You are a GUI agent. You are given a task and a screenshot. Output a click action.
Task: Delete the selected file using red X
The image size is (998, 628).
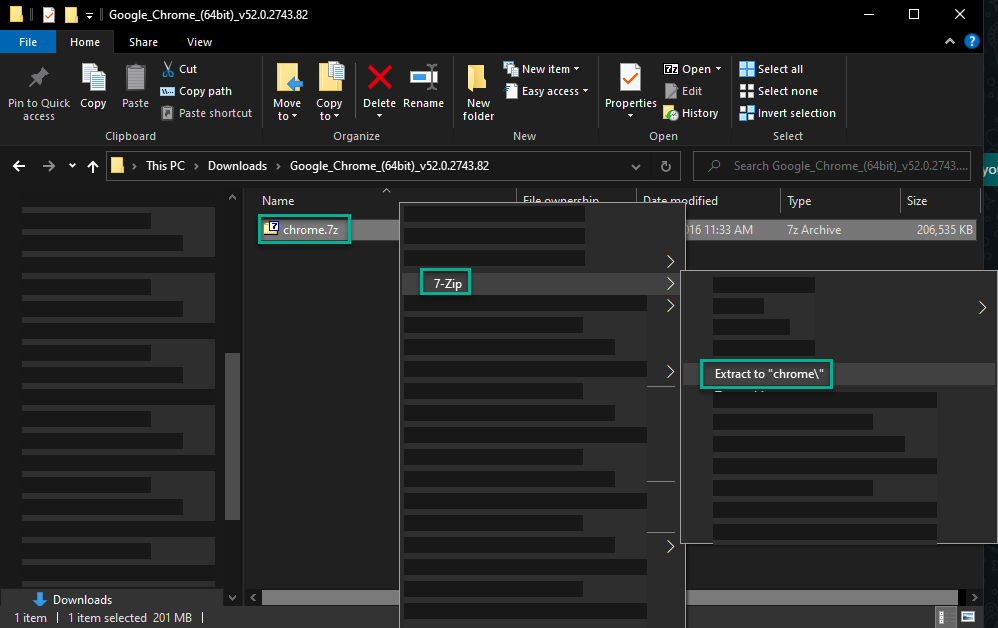[x=379, y=78]
